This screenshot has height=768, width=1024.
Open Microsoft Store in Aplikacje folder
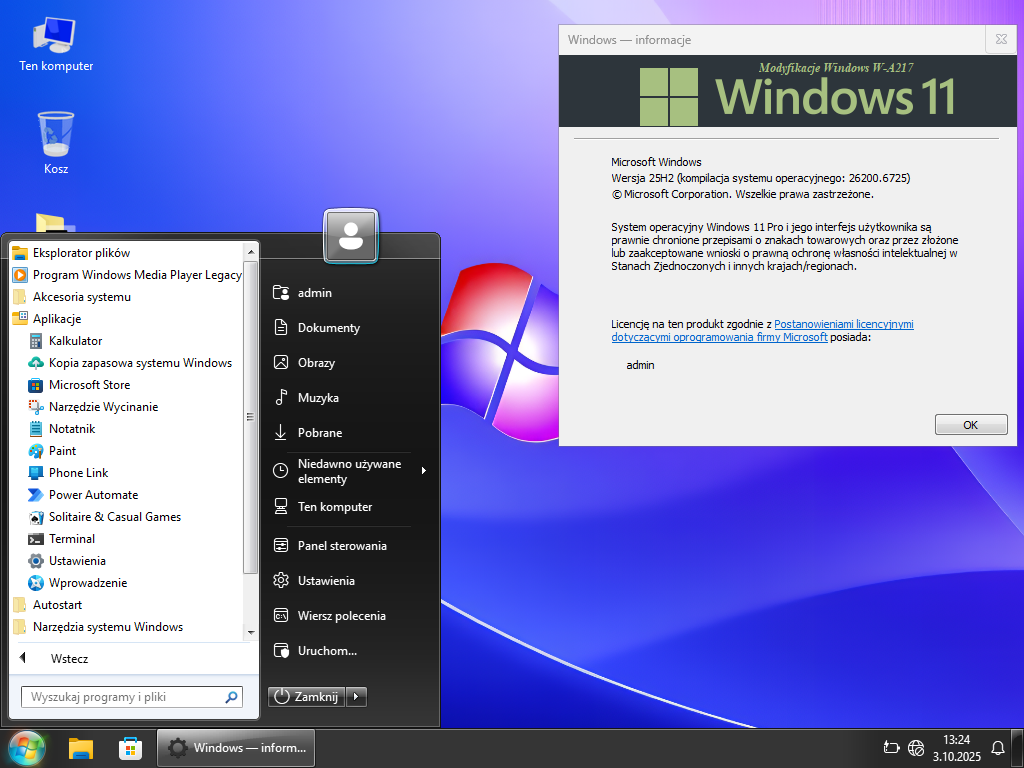point(89,385)
